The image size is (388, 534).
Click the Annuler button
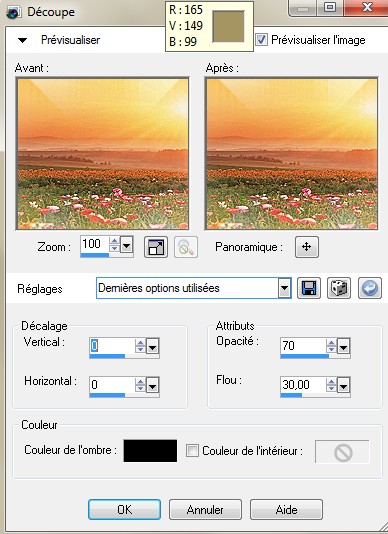click(205, 509)
